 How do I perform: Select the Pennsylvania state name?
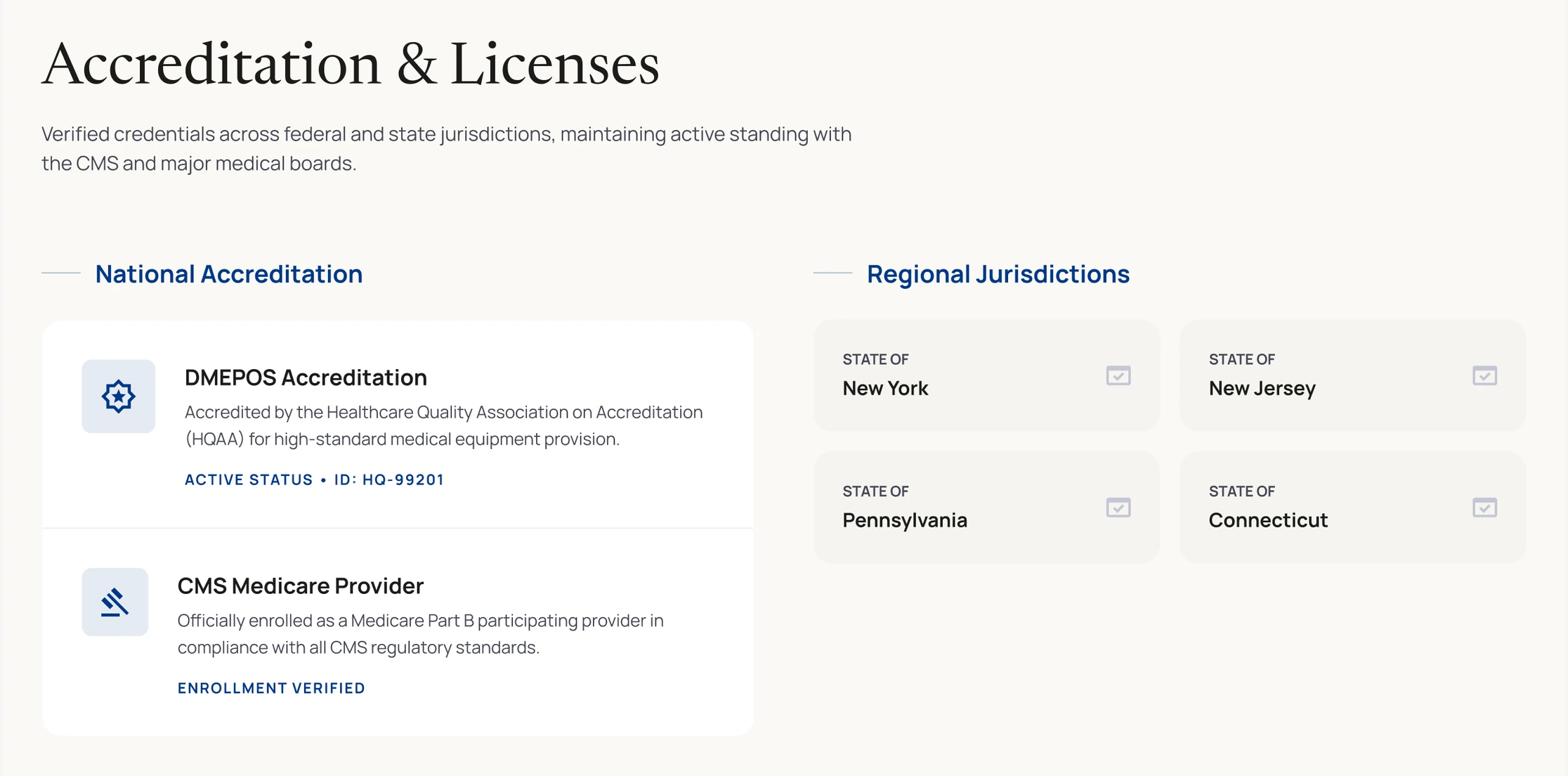tap(905, 520)
